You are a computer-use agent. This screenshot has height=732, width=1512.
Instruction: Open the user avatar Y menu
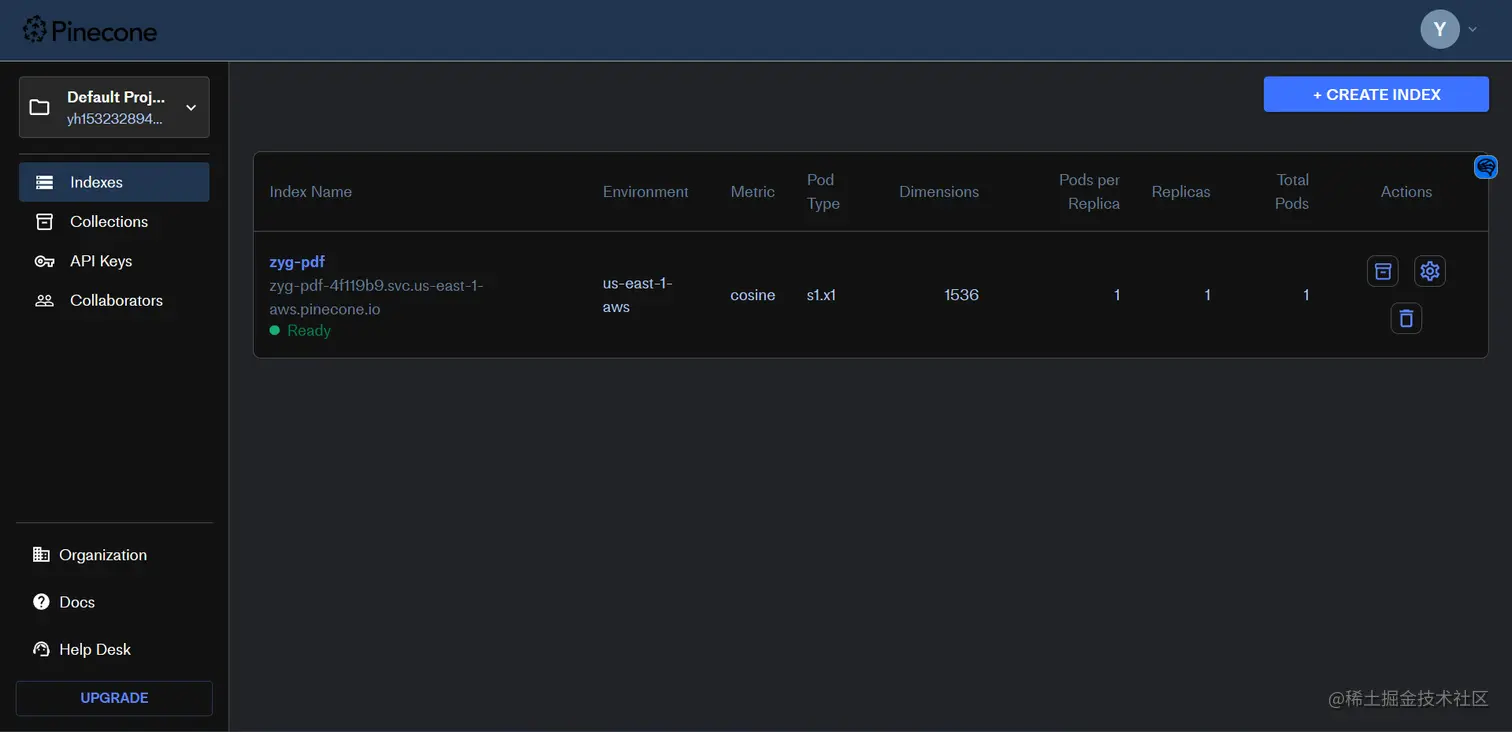(1440, 29)
